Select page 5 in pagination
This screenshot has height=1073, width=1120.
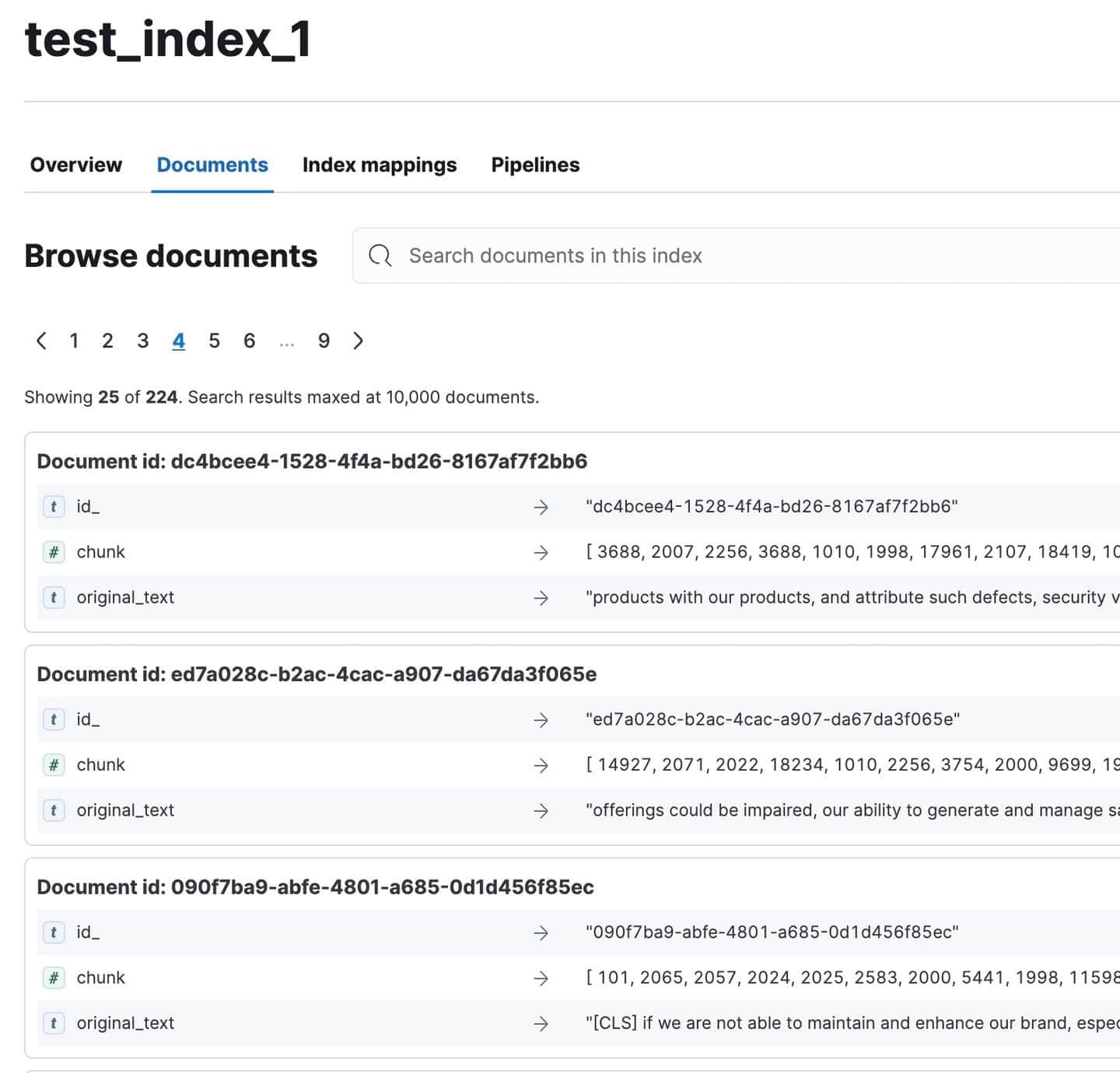(214, 341)
